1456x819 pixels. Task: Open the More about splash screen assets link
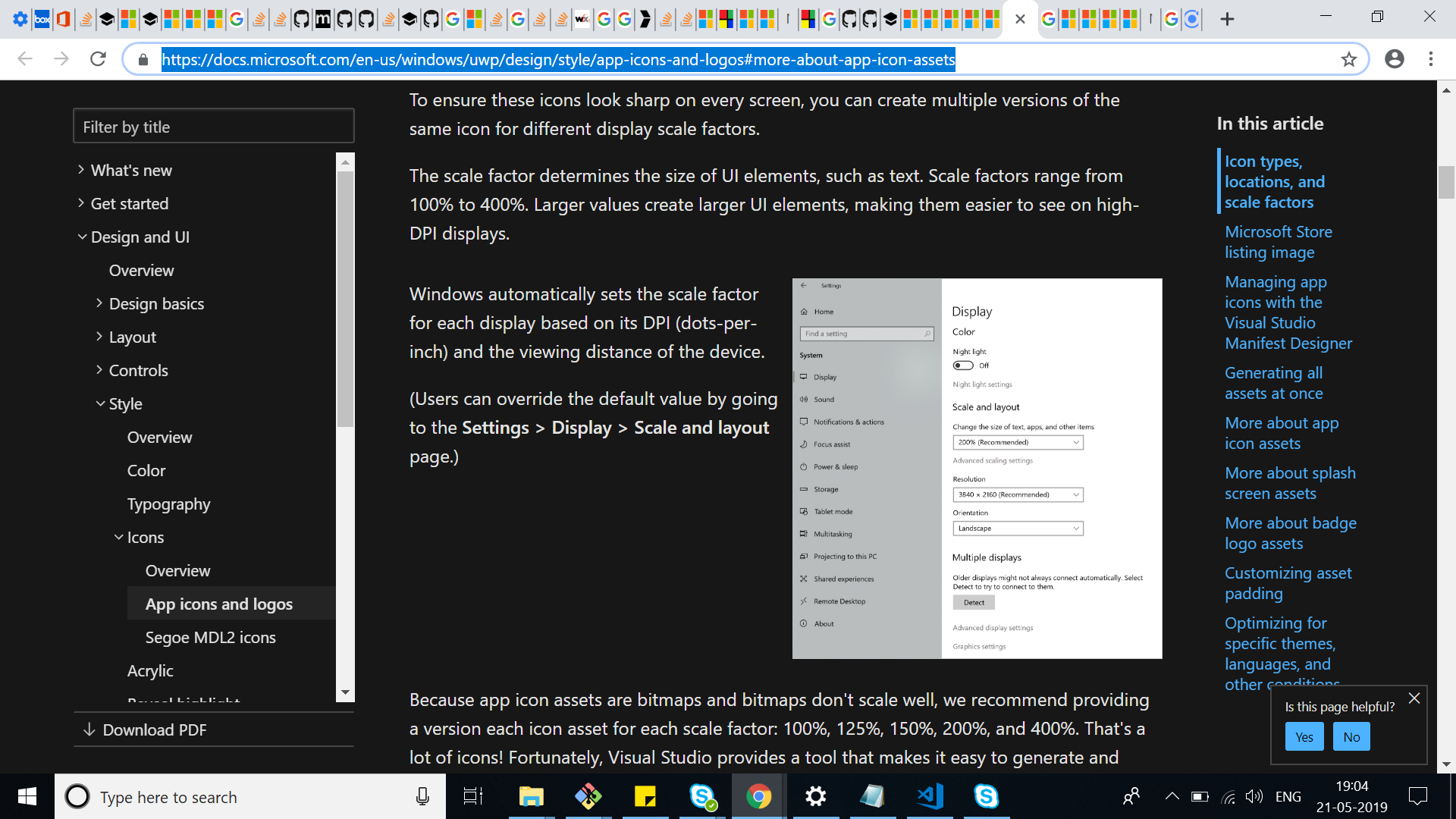point(1290,482)
